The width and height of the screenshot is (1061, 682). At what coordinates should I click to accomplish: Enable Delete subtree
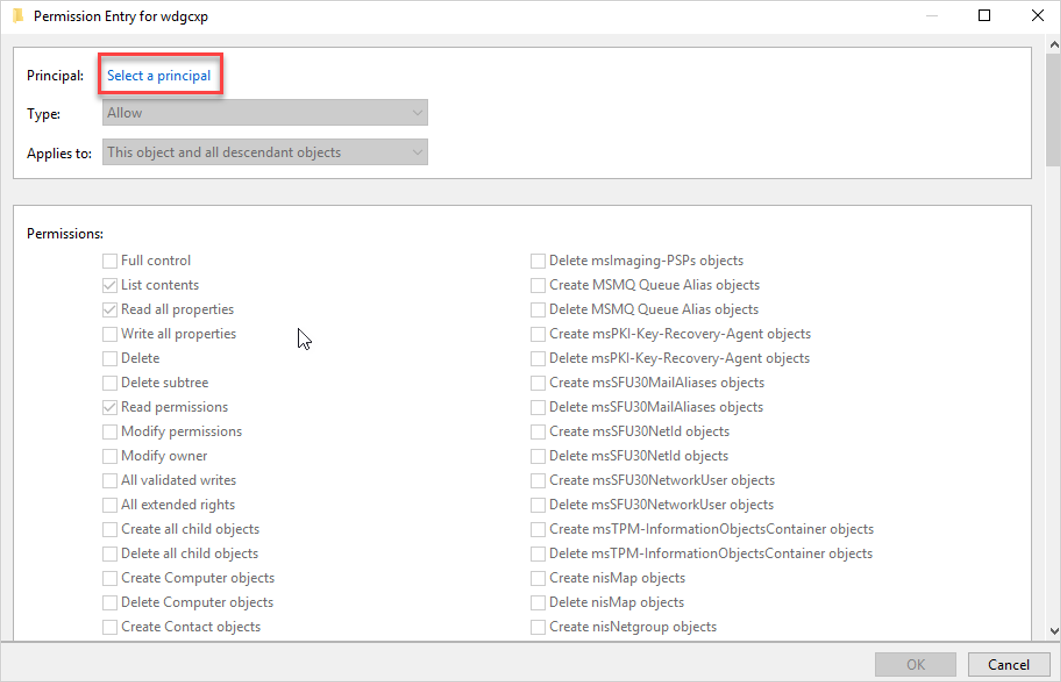109,382
